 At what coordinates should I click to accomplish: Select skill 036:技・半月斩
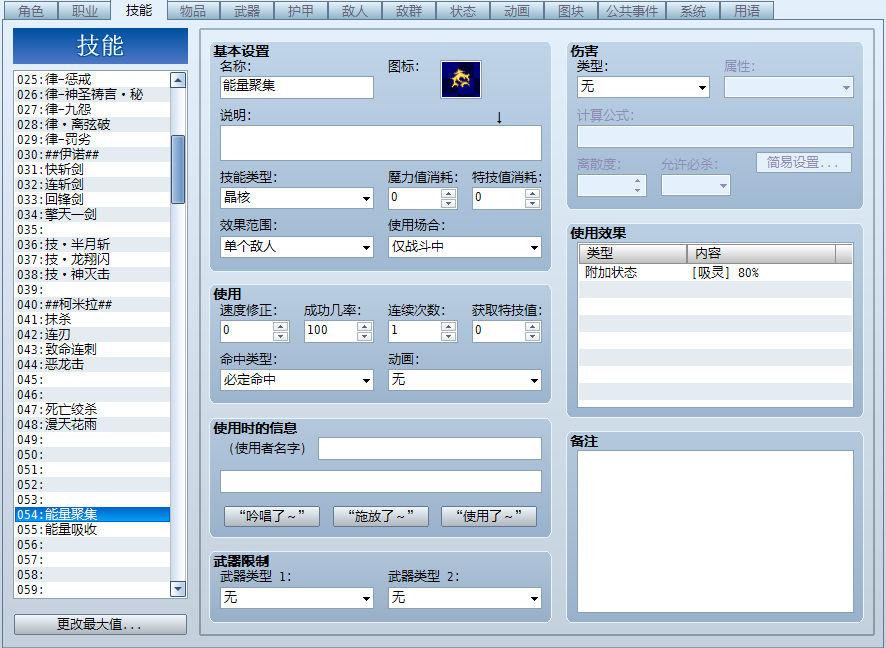(x=92, y=244)
